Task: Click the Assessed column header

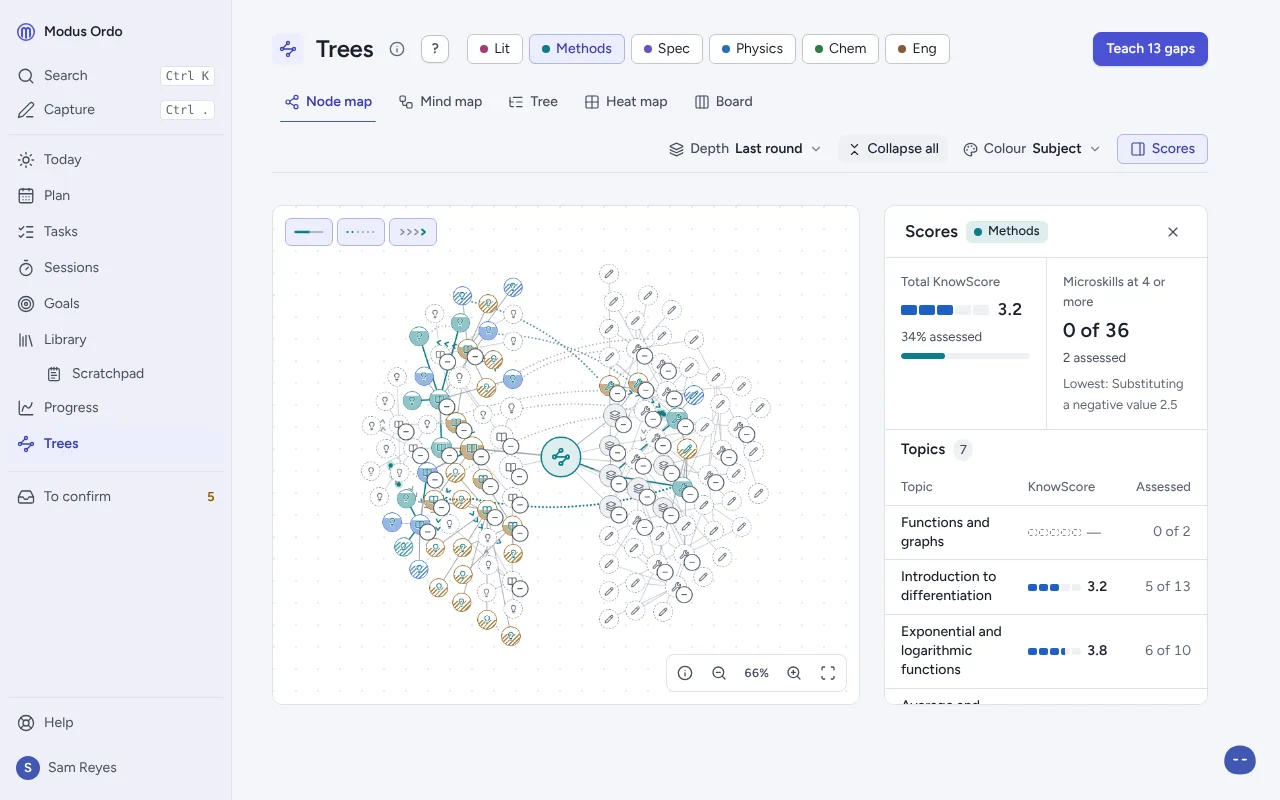Action: coord(1163,487)
